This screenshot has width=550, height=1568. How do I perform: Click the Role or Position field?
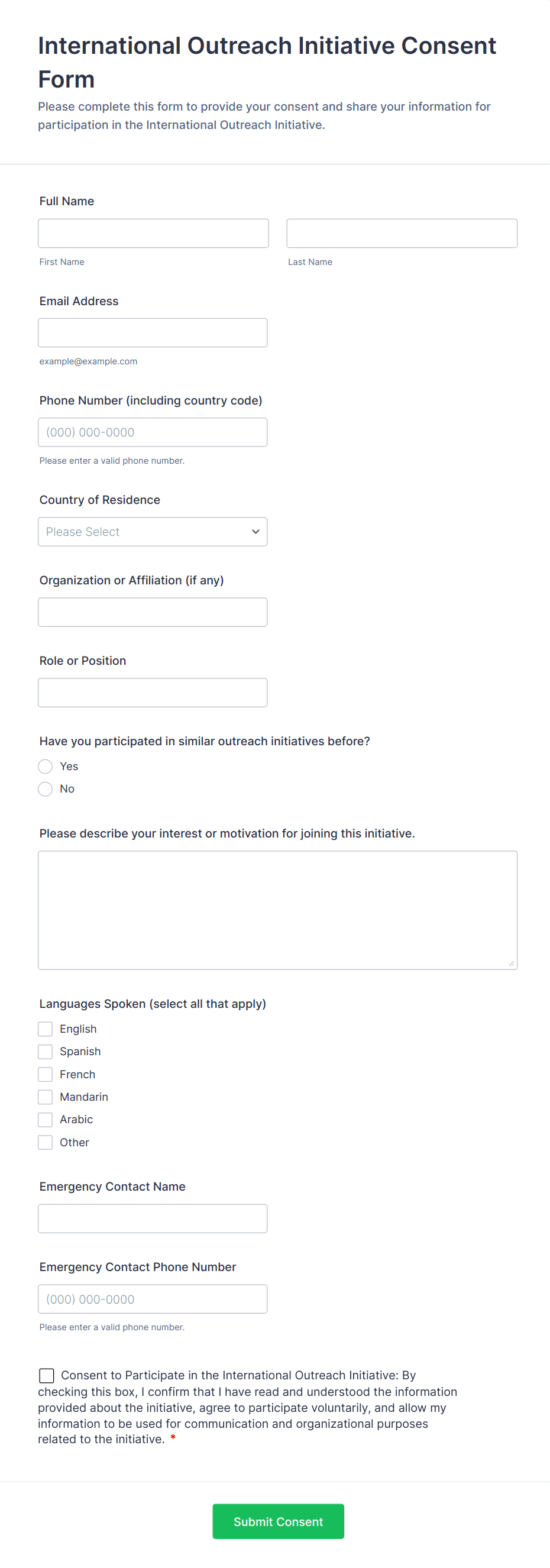pos(152,693)
